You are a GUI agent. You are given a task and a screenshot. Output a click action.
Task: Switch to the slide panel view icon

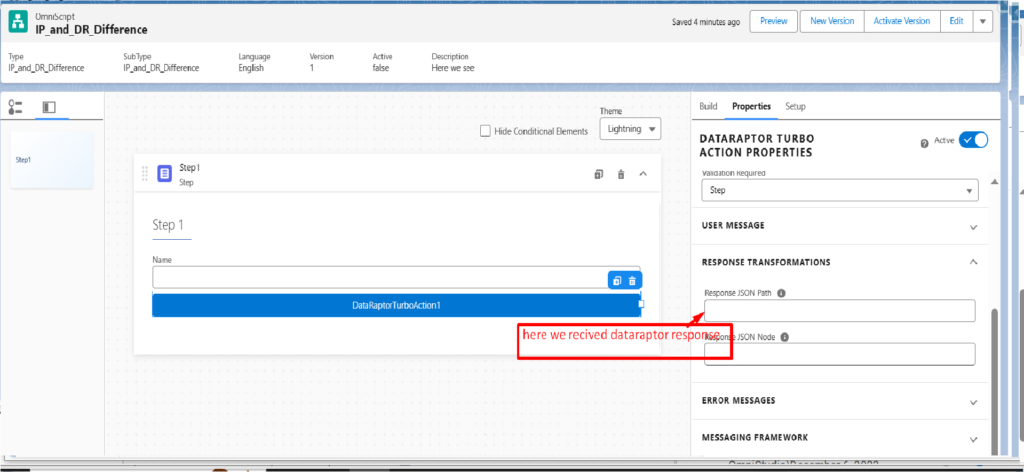pos(48,107)
